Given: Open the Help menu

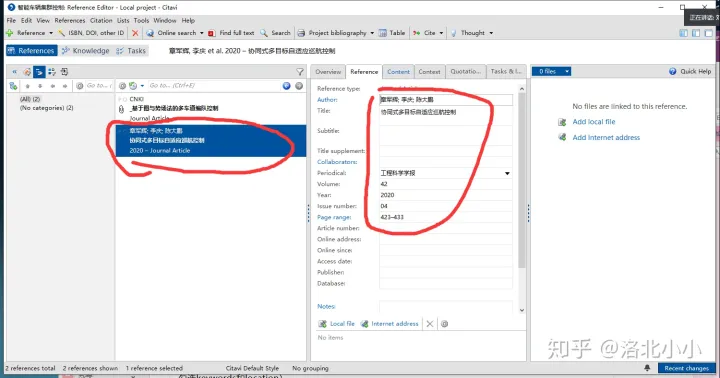Looking at the screenshot, I should point(188,21).
